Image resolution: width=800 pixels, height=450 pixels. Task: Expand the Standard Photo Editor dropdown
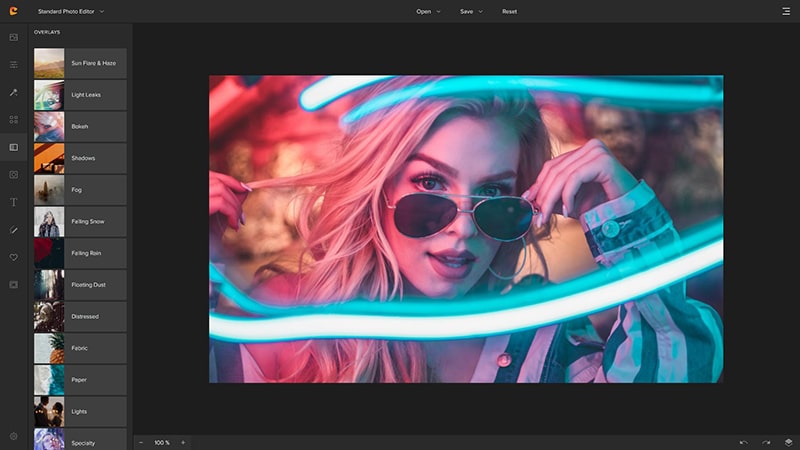[70, 11]
